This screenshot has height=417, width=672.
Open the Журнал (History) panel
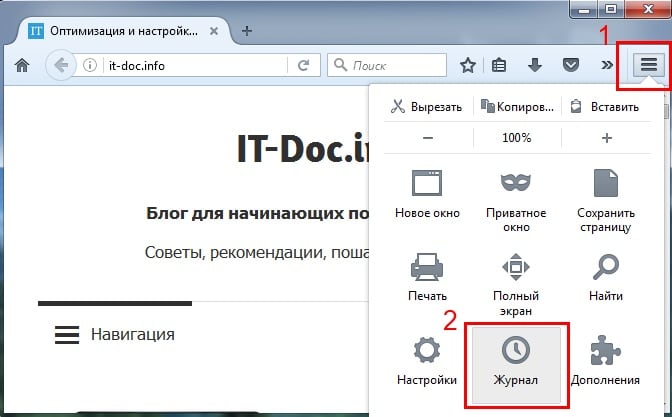(515, 359)
